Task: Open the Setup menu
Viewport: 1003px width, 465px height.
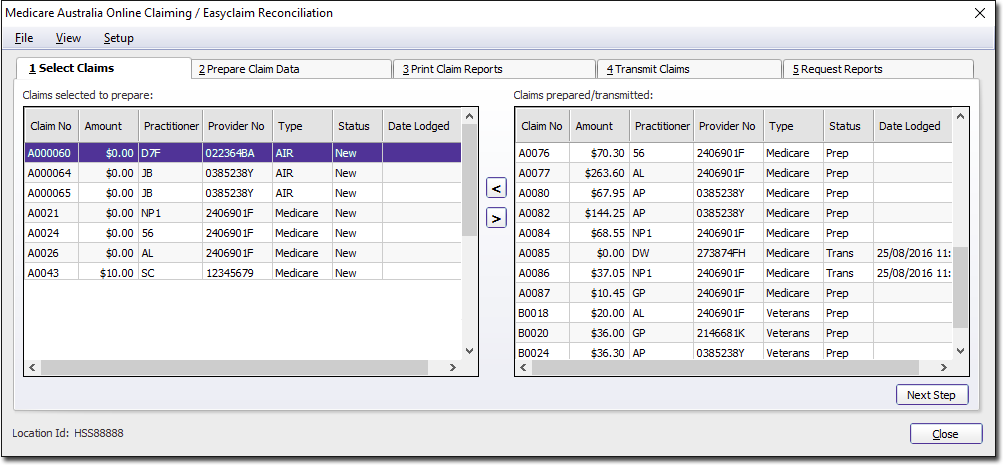Action: pos(118,38)
